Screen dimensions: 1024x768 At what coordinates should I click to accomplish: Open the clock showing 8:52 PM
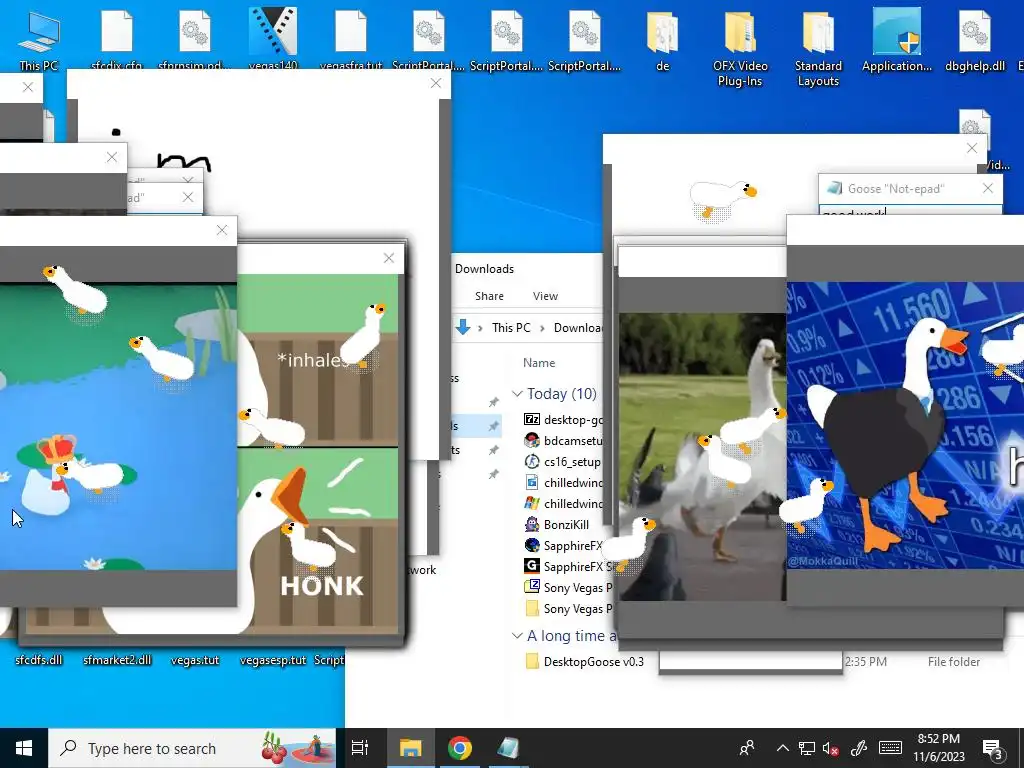pyautogui.click(x=938, y=748)
